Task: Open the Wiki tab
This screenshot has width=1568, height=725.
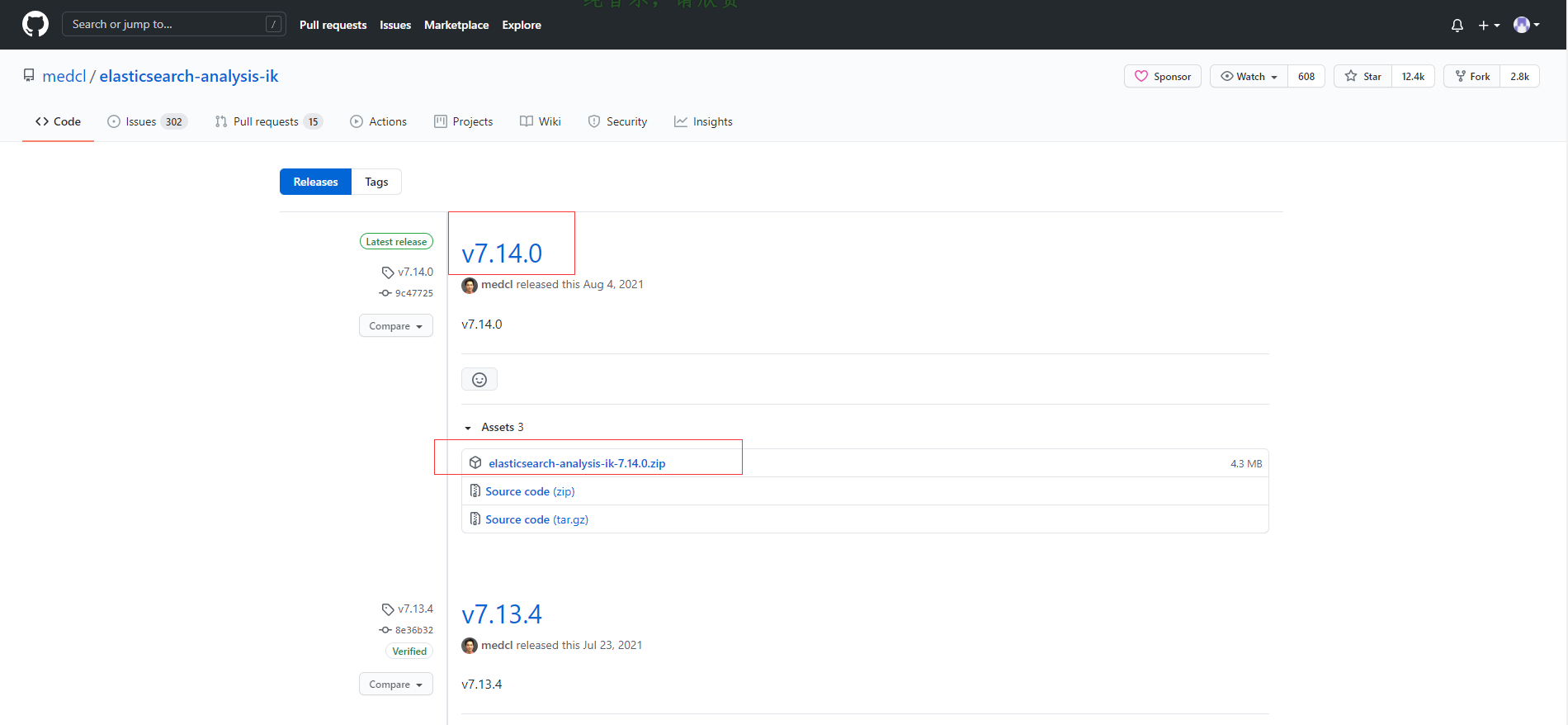Action: (x=541, y=121)
